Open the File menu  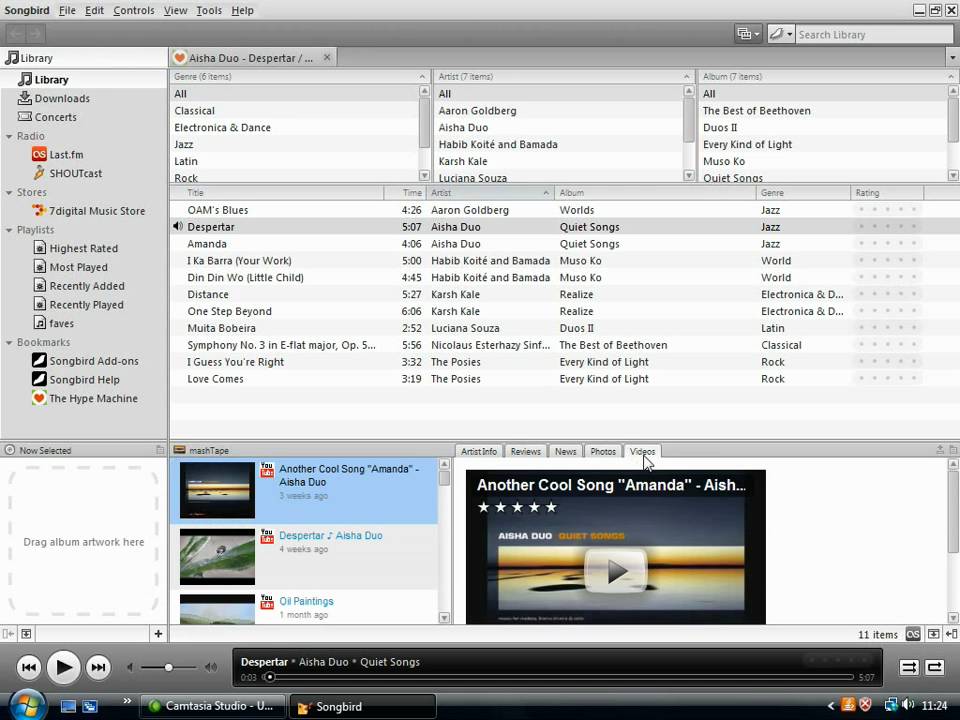[67, 10]
